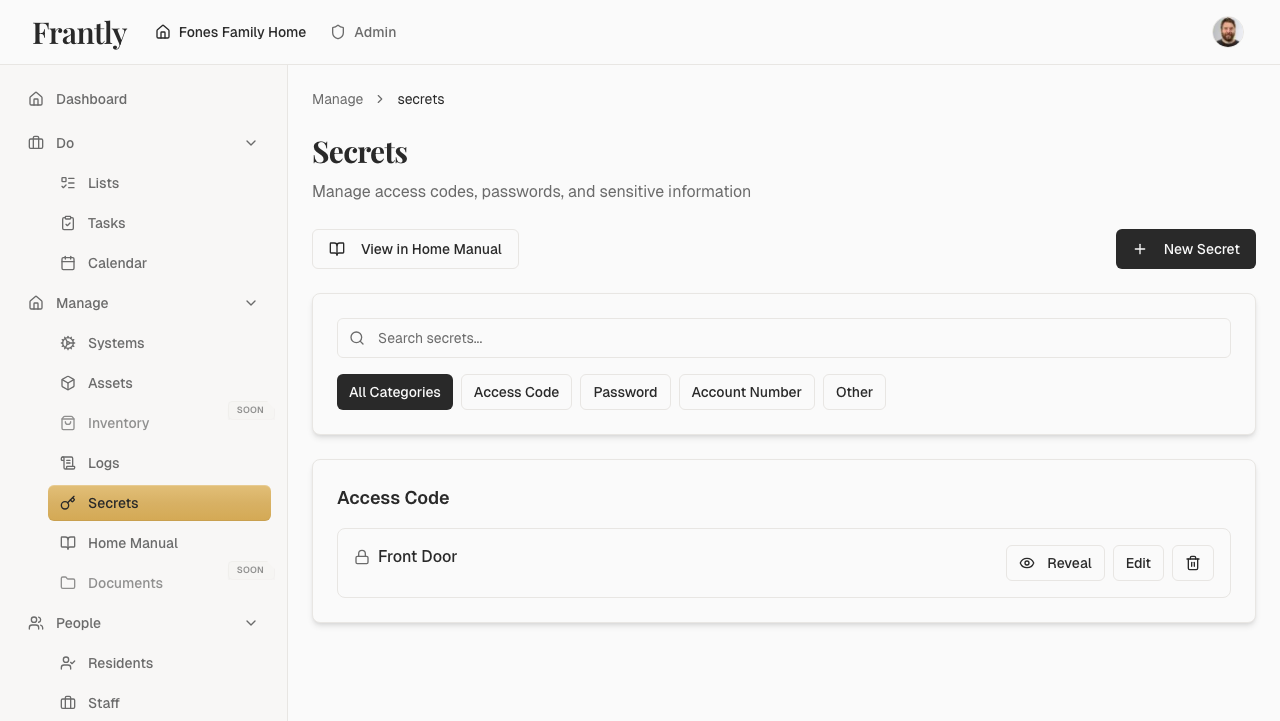Open the Admin menu in the top bar
The height and width of the screenshot is (721, 1280).
363,32
